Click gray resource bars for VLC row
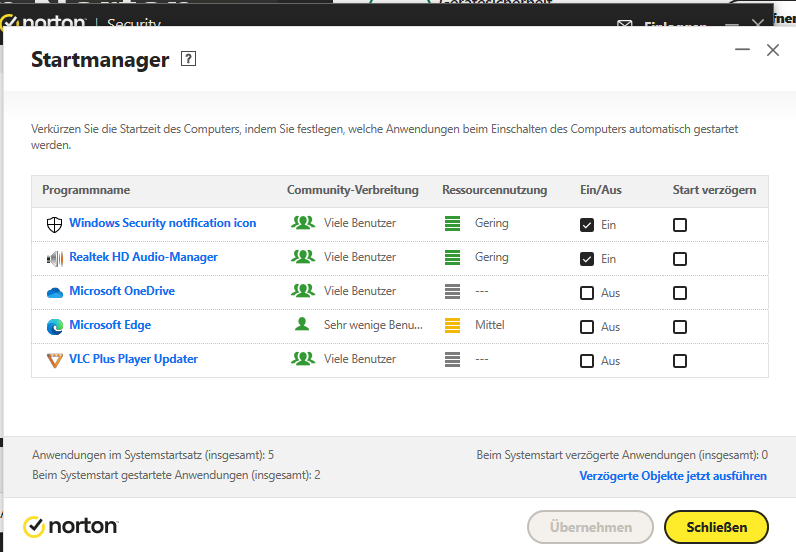The image size is (796, 552). click(452, 360)
